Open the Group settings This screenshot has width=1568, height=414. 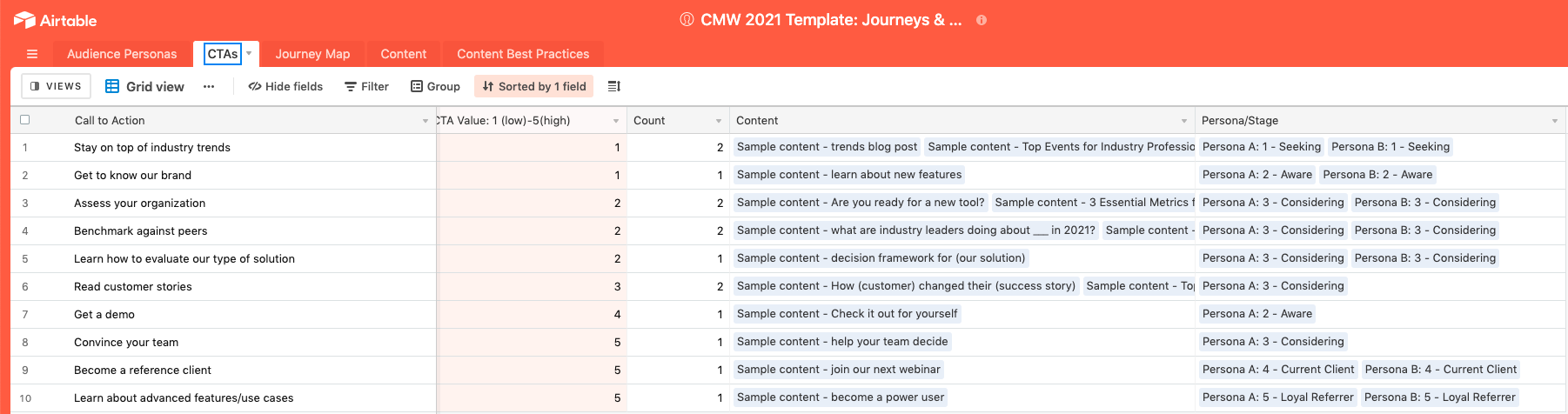[435, 86]
